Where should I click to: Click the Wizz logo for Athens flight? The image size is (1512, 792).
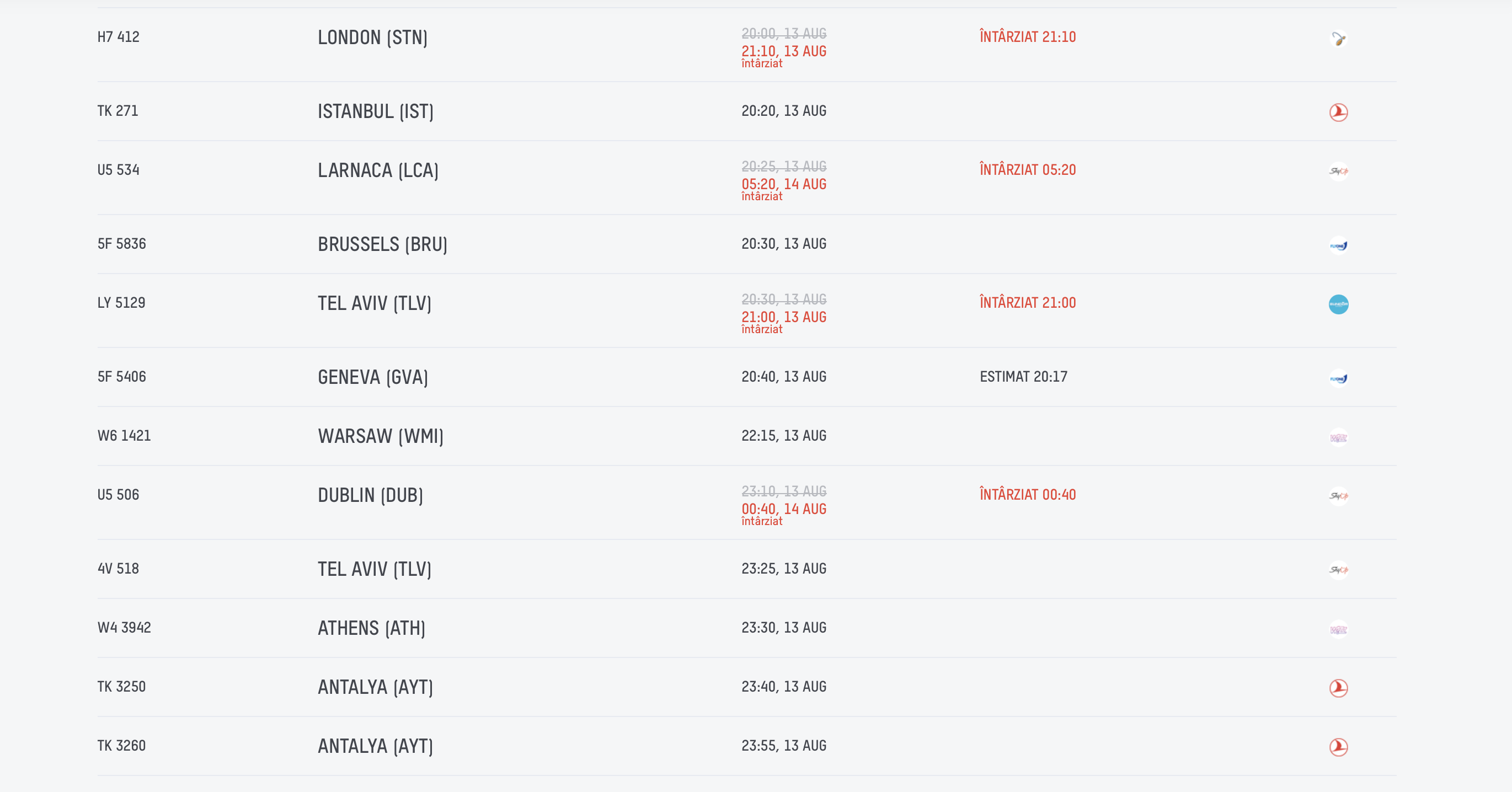[1338, 629]
